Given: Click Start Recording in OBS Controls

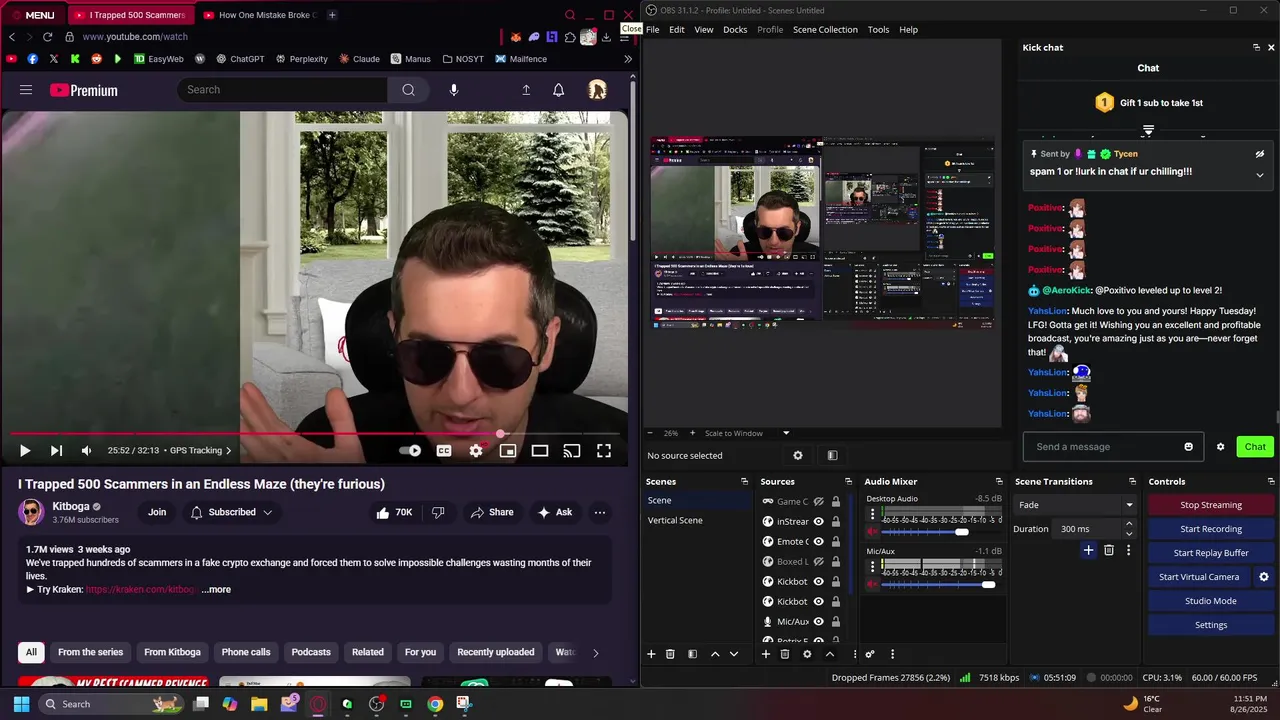Looking at the screenshot, I should click(x=1210, y=529).
